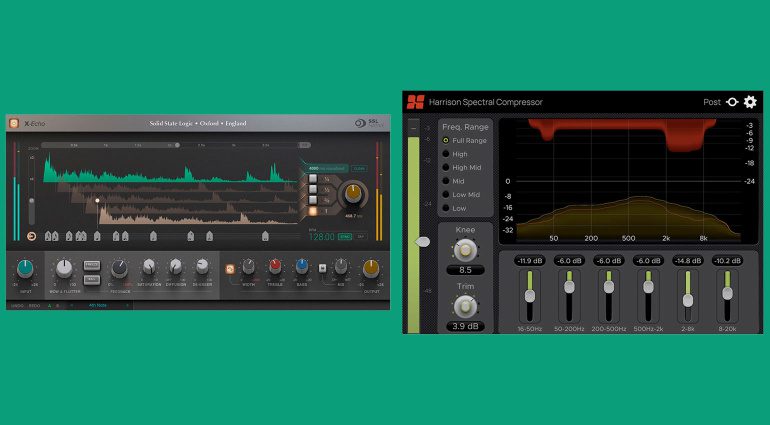This screenshot has height=425, width=770.
Task: Click the large yellow delay time knob
Action: pyautogui.click(x=353, y=195)
